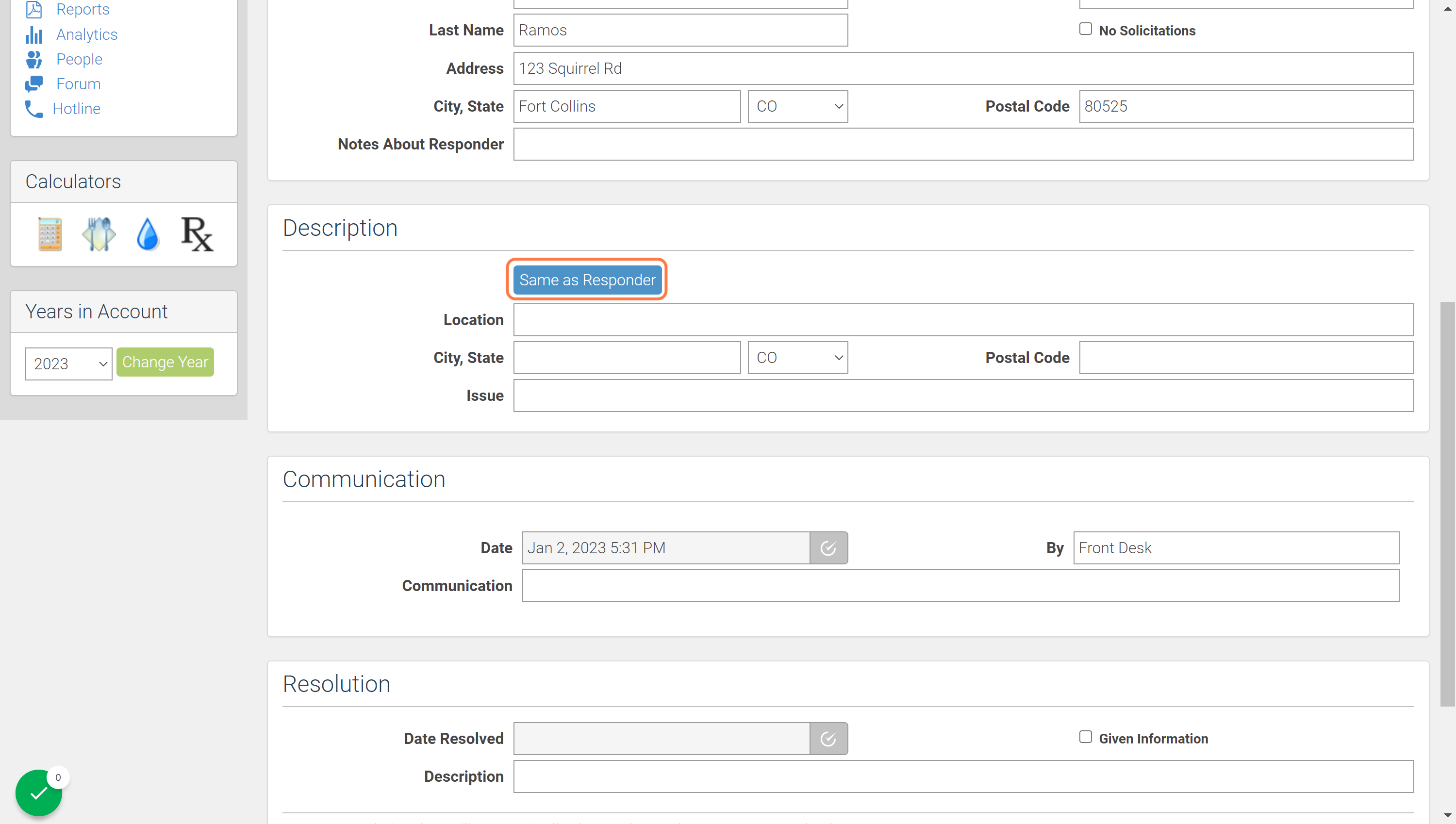Open the 2023 year dropdown
Screen dimensions: 1456x824
(x=68, y=363)
